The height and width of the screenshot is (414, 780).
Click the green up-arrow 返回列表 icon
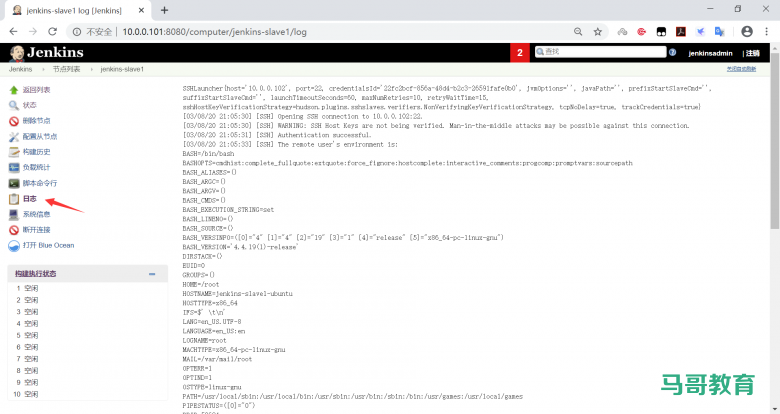(x=14, y=90)
